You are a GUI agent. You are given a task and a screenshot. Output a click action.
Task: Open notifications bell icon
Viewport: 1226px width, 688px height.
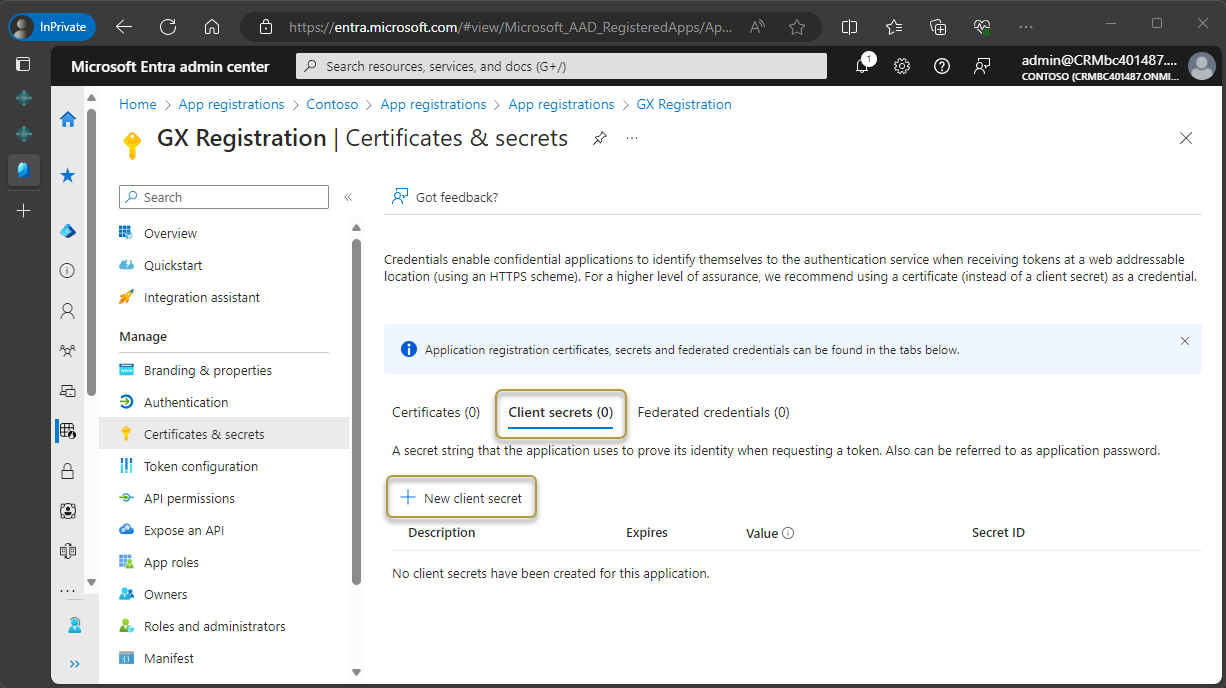coord(862,66)
